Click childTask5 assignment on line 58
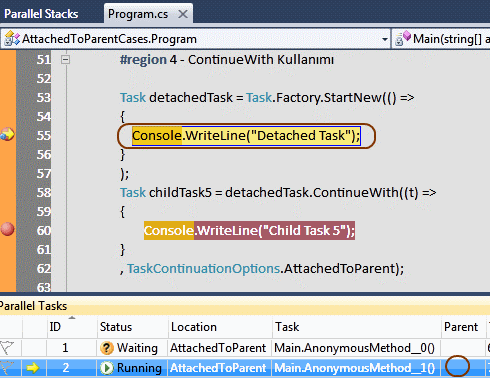This screenshot has width=490, height=378. (278, 193)
